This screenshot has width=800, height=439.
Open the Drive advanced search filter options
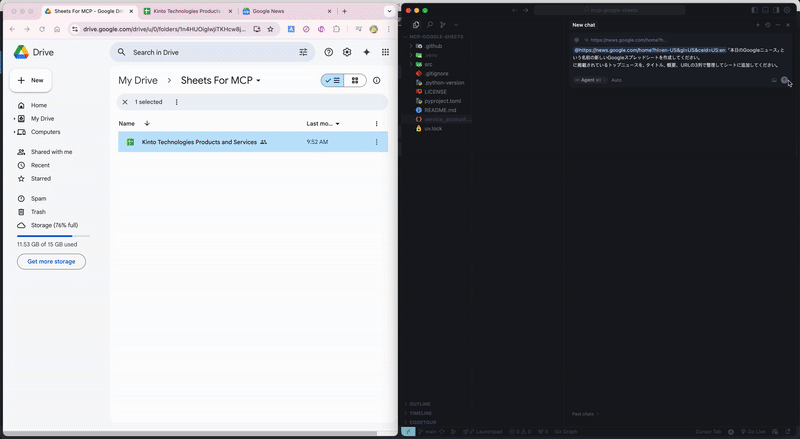(303, 52)
